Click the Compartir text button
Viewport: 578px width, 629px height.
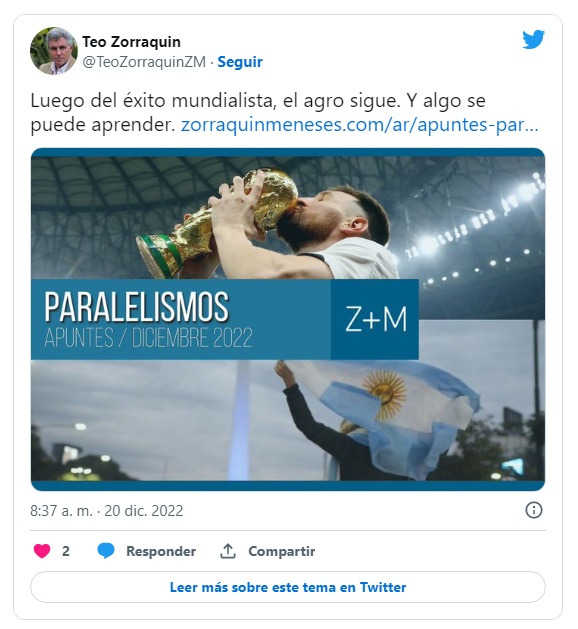point(282,551)
